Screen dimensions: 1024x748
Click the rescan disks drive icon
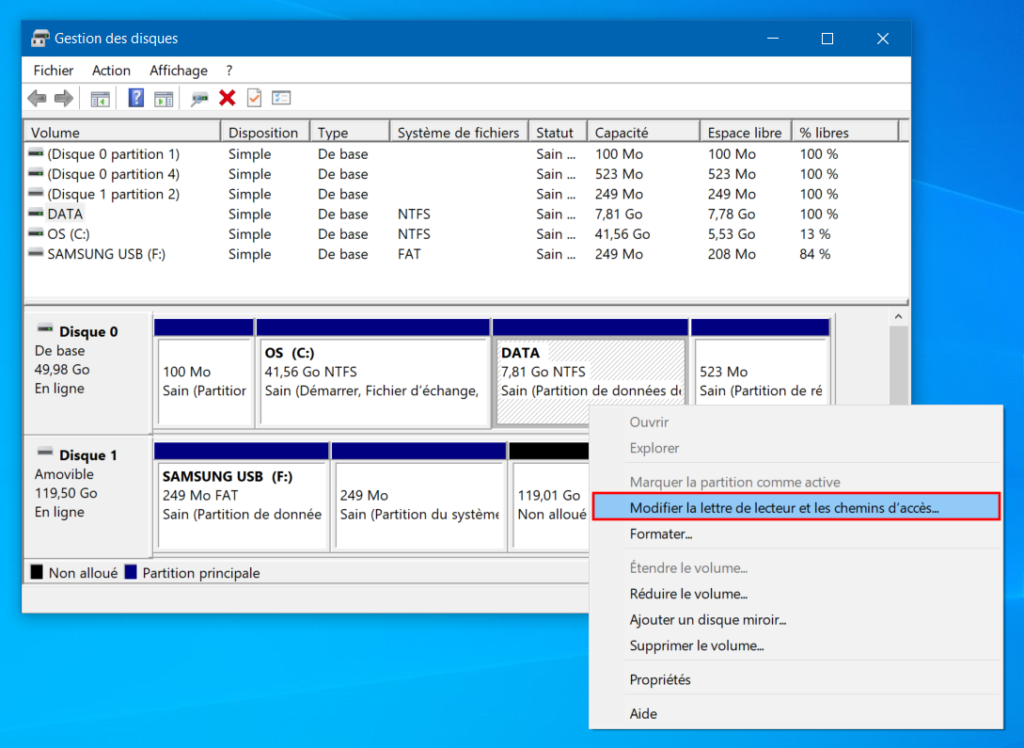[x=199, y=99]
